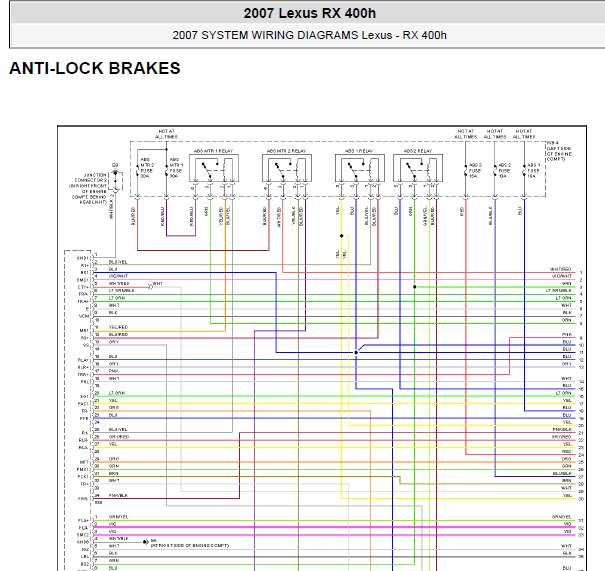605x571 pixels.
Task: Click the blue wire junction dot in diagram center
Action: click(x=356, y=352)
